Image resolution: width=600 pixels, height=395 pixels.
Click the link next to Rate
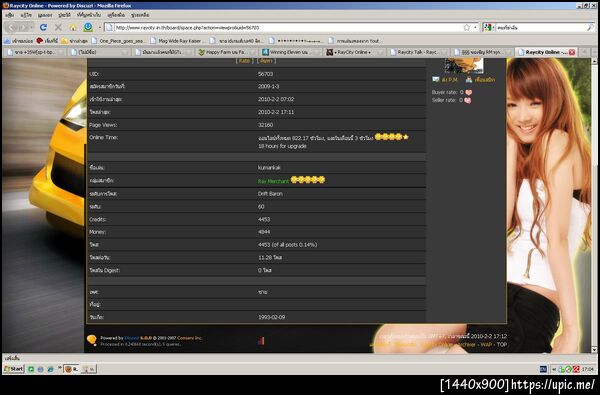pos(266,61)
